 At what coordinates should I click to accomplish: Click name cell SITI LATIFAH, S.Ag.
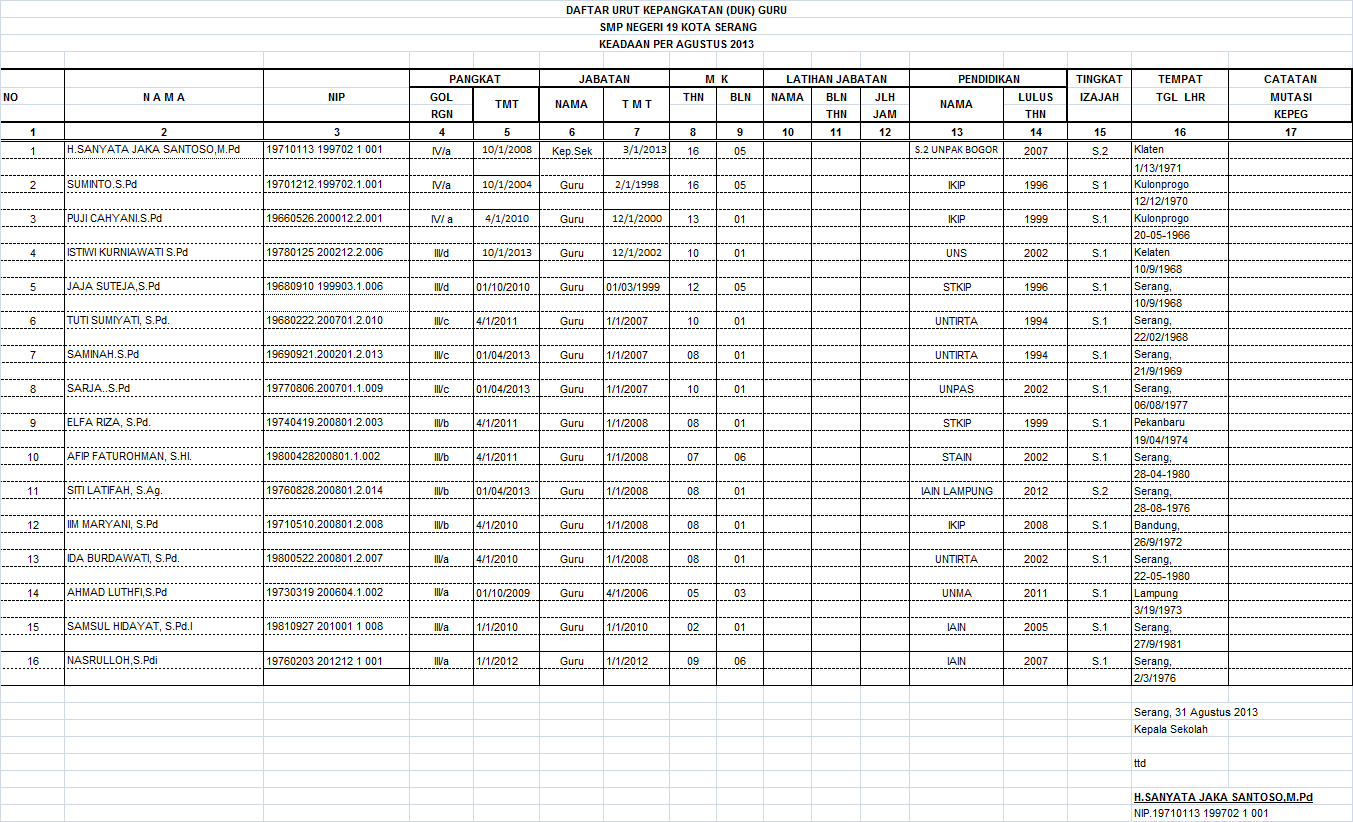tap(164, 490)
